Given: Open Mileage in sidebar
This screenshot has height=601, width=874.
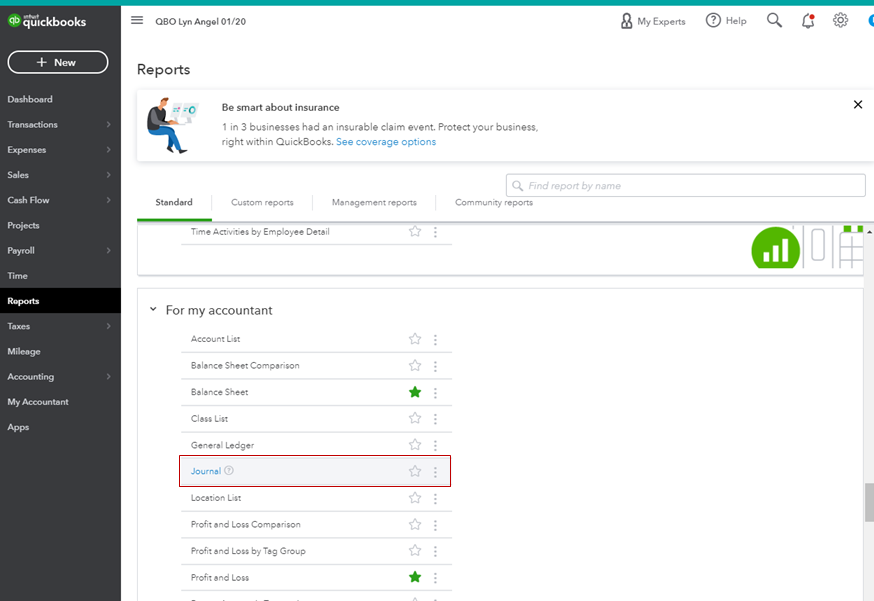Looking at the screenshot, I should point(24,351).
